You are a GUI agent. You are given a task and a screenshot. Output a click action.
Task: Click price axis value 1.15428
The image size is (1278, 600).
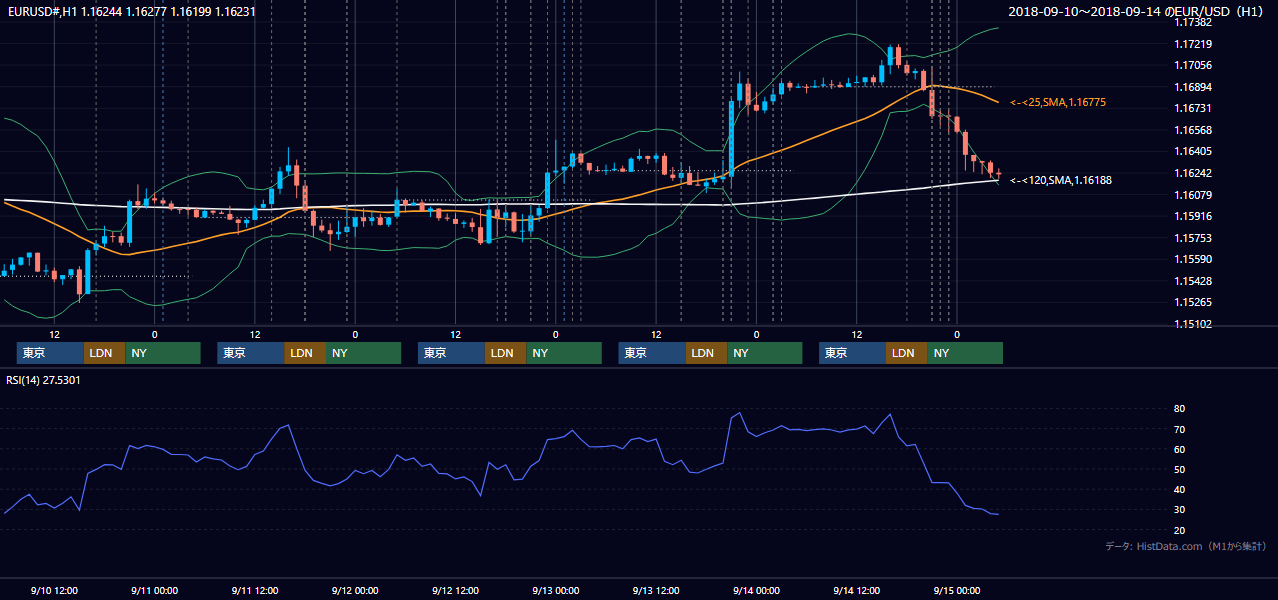(1193, 281)
